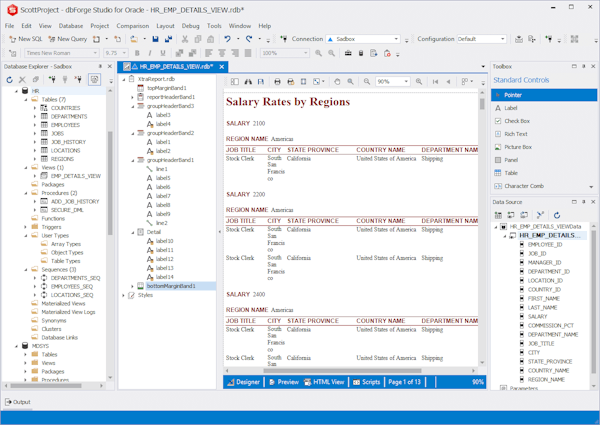600x425 pixels.
Task: Save the current document with the floppy icon
Action: 155,39
